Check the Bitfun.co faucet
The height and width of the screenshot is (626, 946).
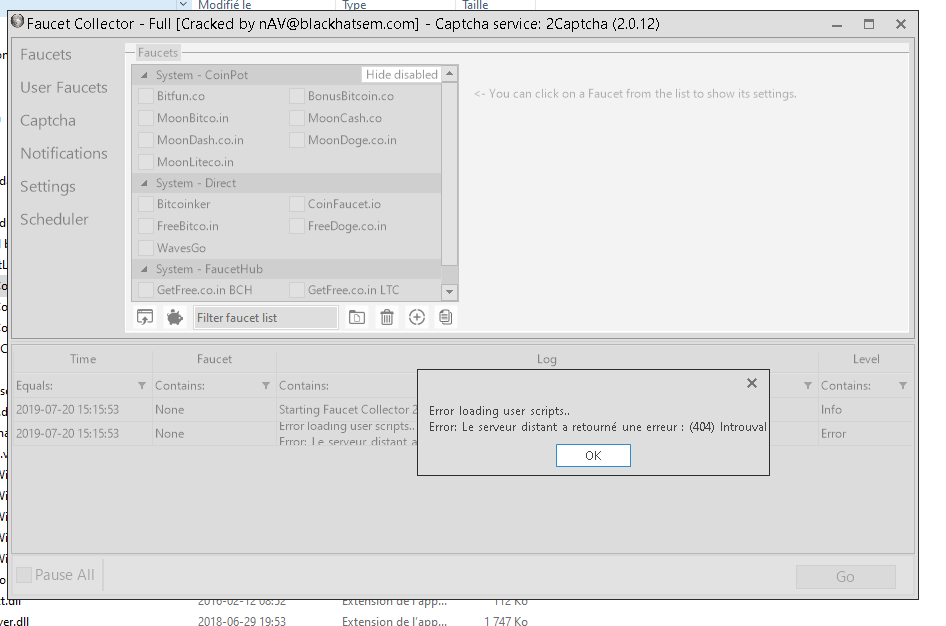point(145,96)
